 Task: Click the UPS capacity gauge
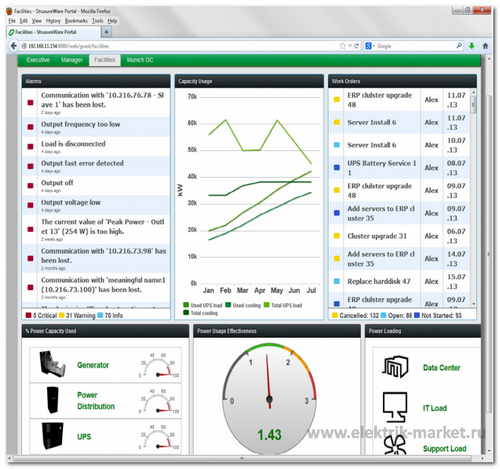159,437
